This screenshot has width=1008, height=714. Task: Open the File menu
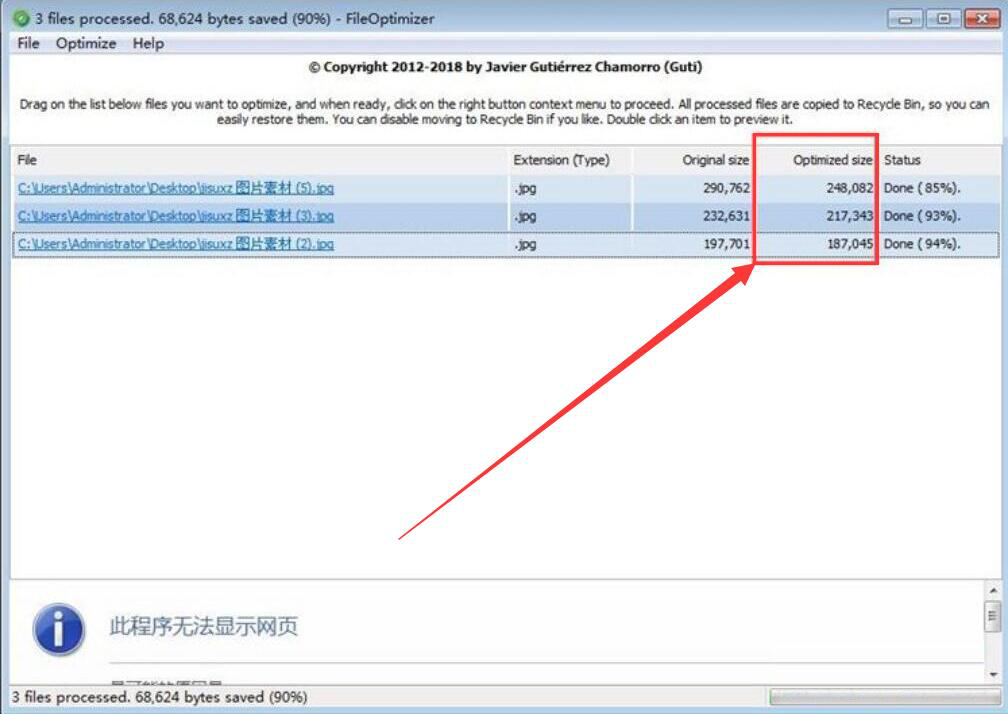point(28,44)
